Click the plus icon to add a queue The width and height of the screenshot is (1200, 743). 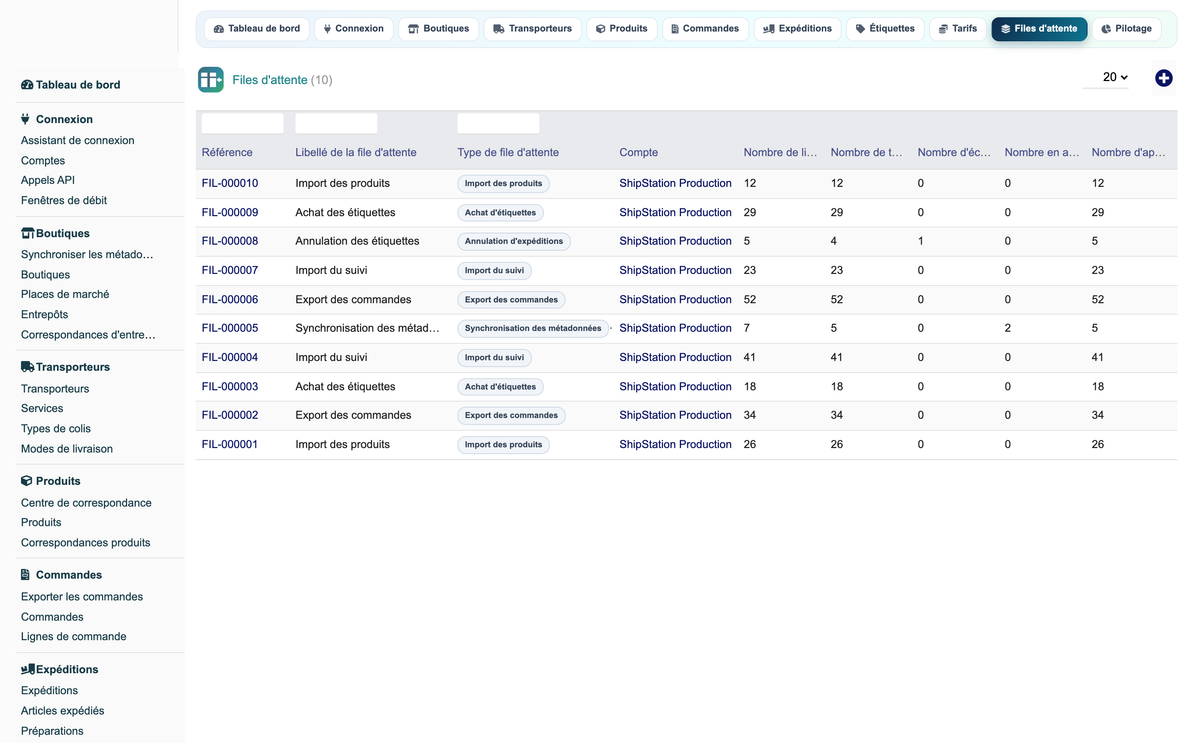tap(1163, 78)
